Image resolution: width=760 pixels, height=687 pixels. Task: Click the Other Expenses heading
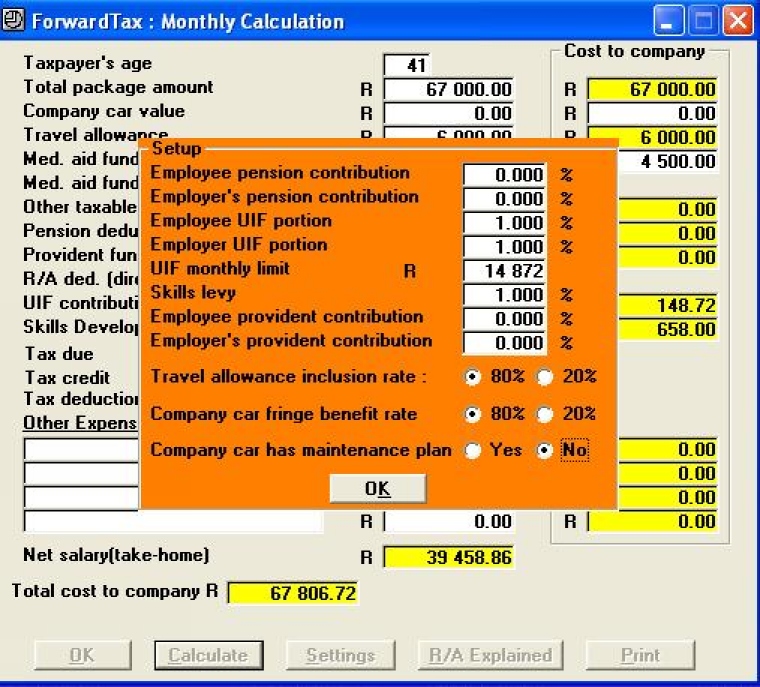pyautogui.click(x=80, y=423)
